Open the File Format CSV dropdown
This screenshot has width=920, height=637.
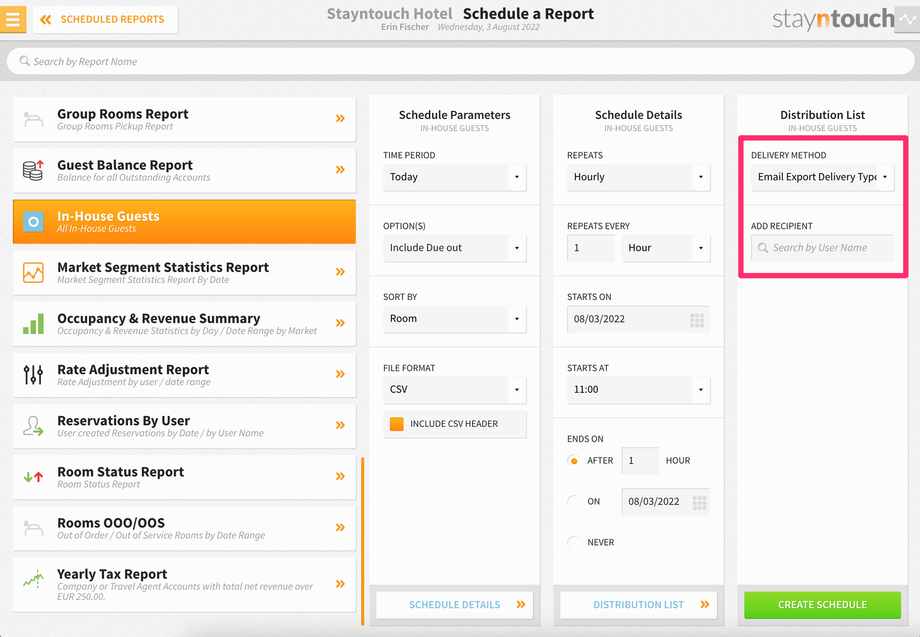pos(455,390)
